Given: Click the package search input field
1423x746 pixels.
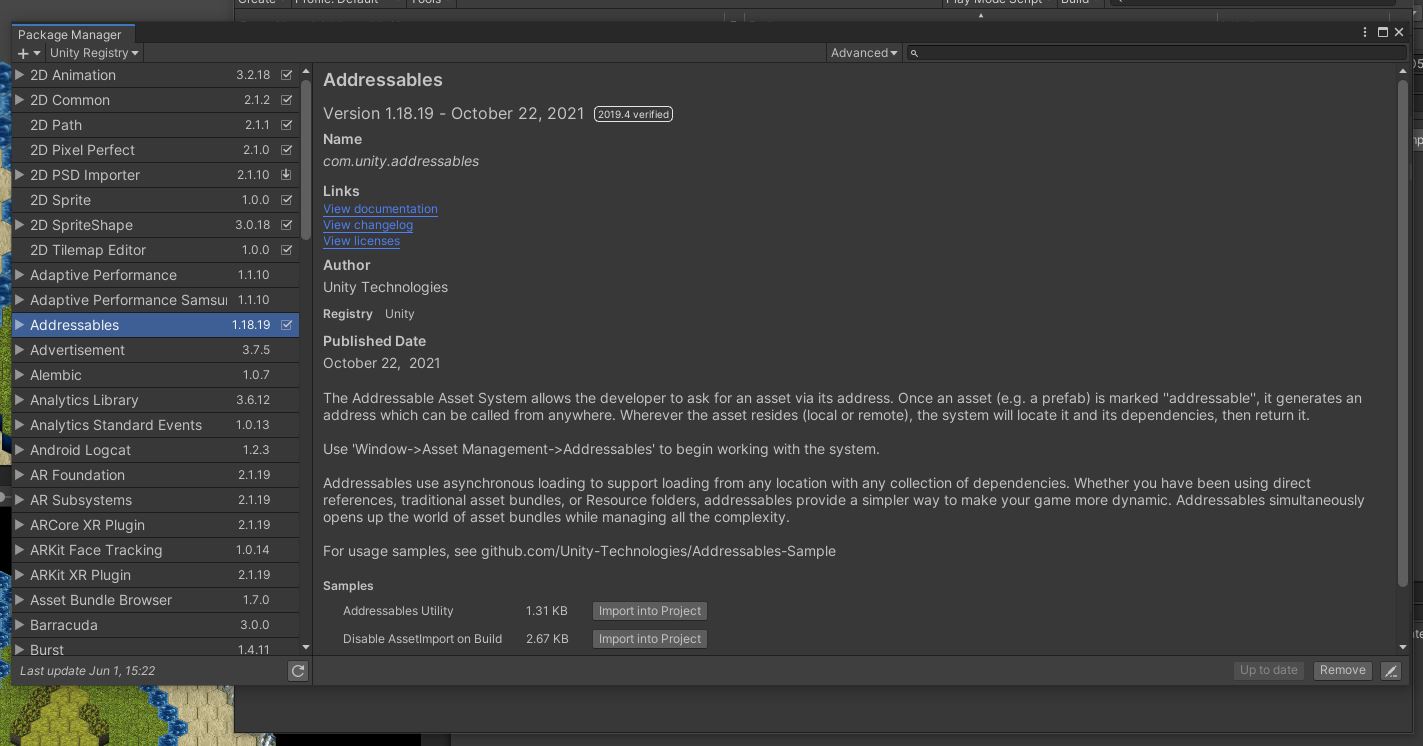Looking at the screenshot, I should pyautogui.click(x=1156, y=53).
